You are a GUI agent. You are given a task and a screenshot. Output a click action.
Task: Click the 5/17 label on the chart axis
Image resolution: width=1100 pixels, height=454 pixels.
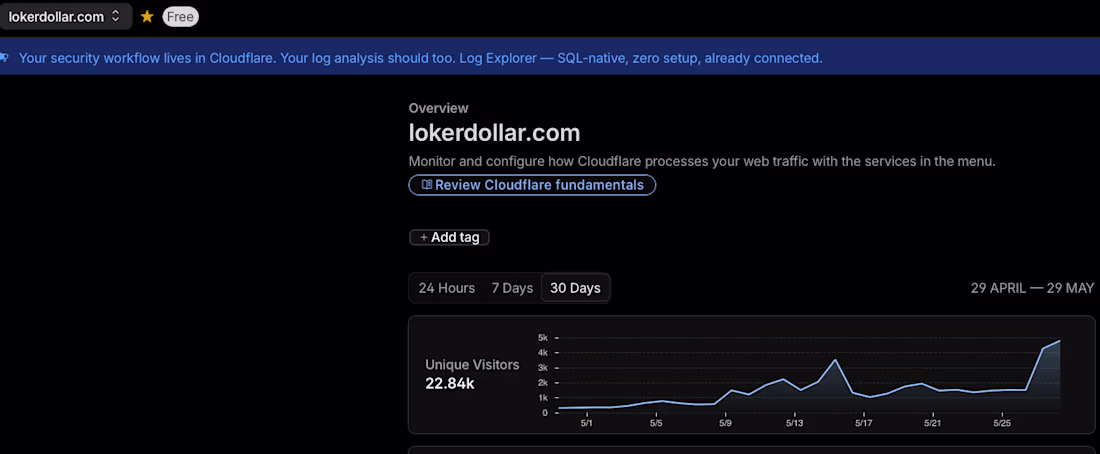[864, 424]
